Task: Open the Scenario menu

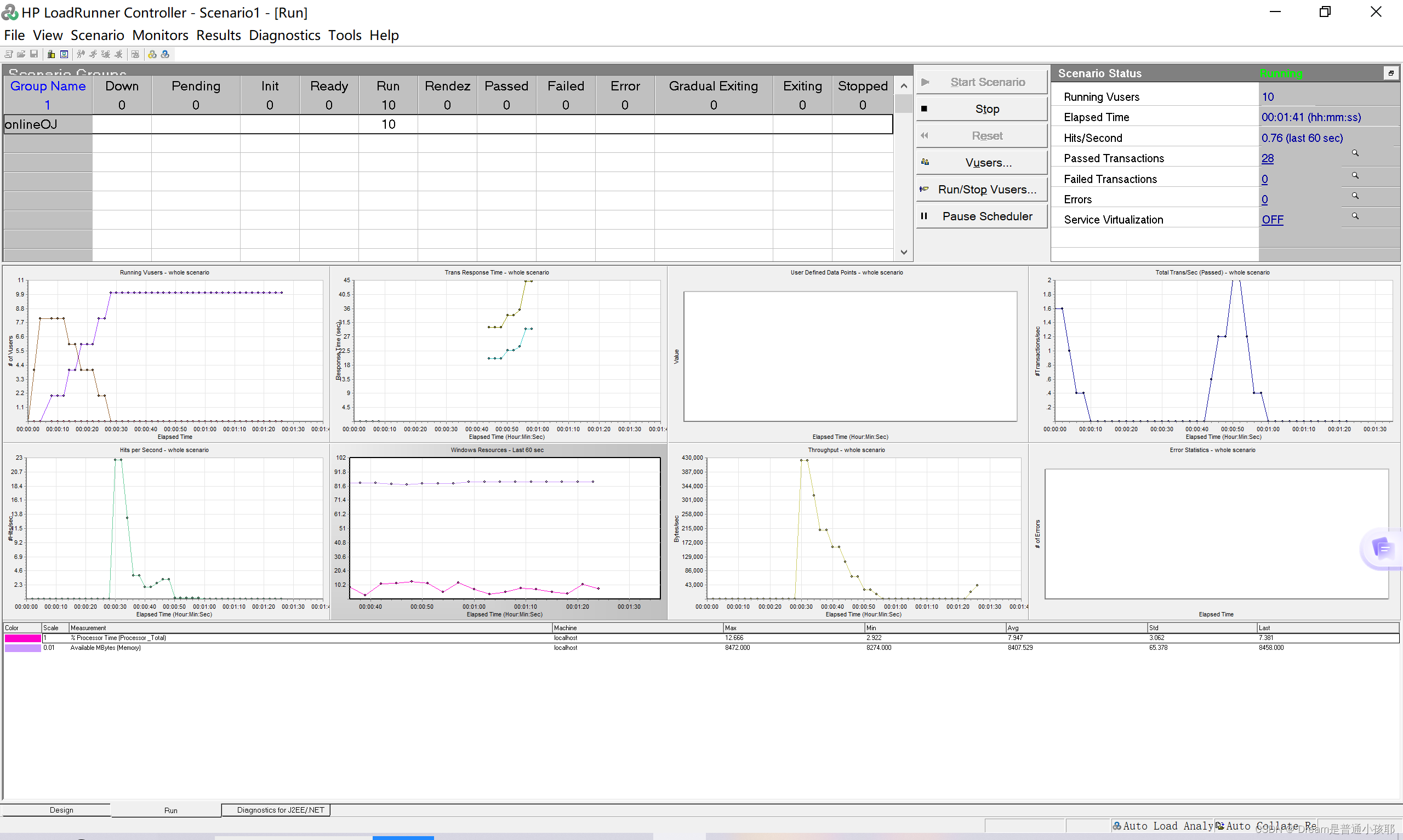Action: coord(98,35)
